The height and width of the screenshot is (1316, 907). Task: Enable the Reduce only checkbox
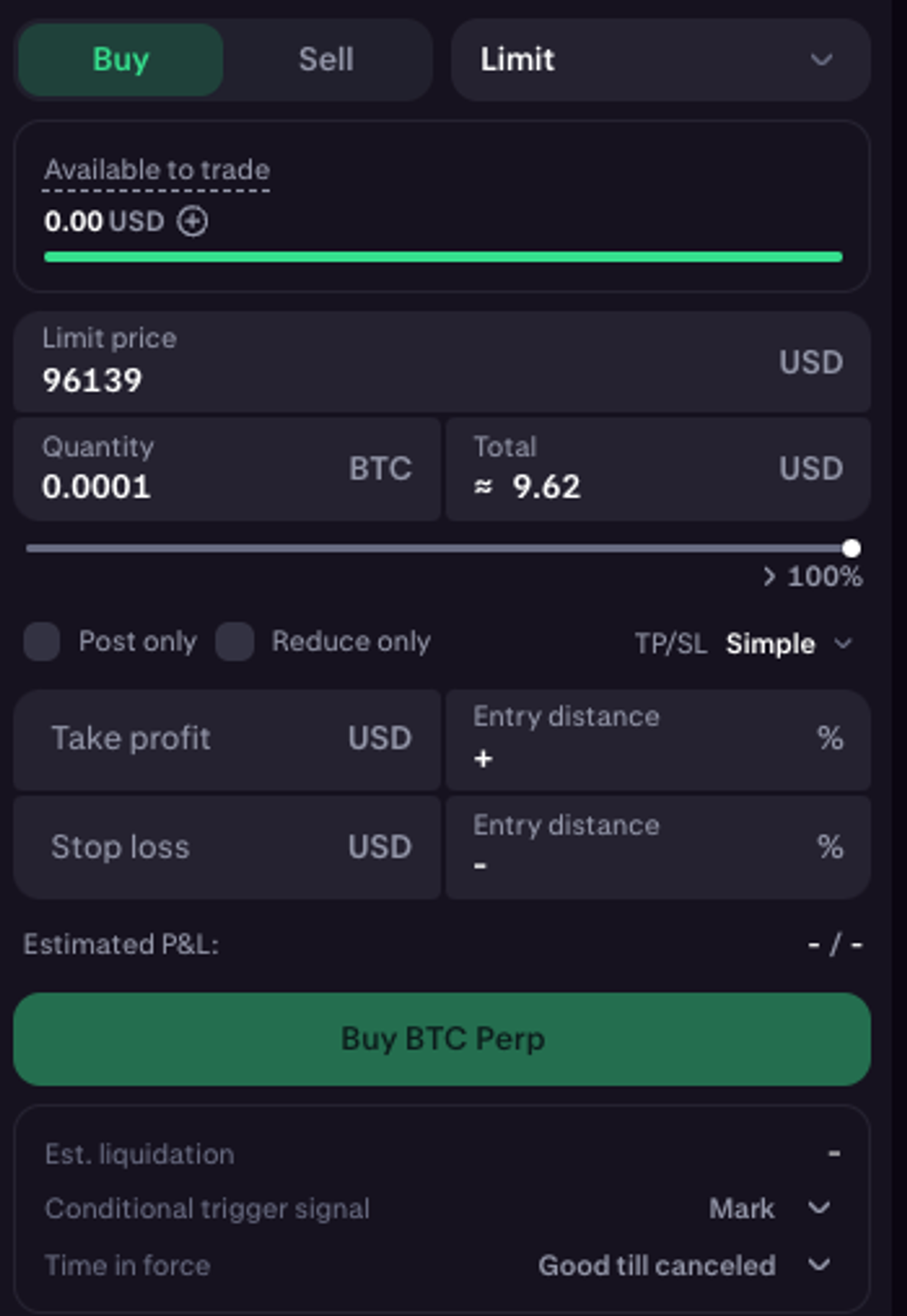click(x=235, y=641)
